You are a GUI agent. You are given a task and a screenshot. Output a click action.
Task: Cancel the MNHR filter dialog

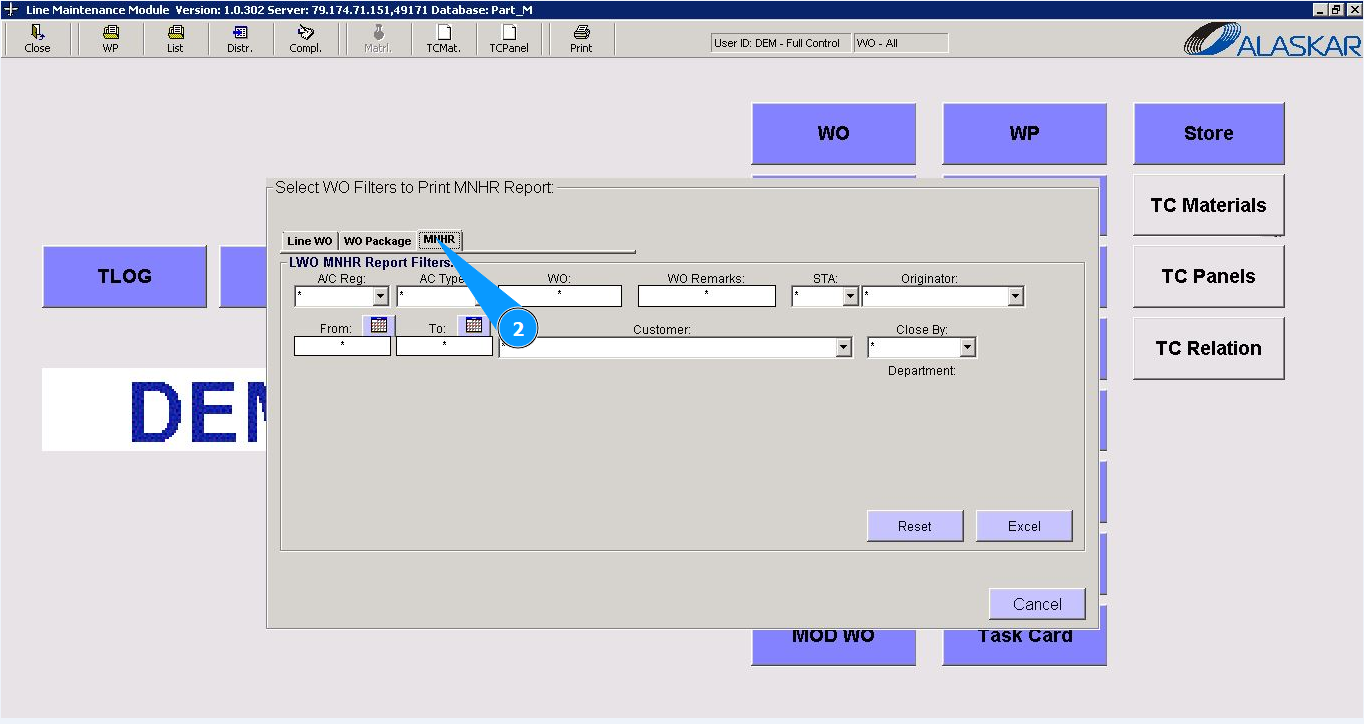[1037, 604]
